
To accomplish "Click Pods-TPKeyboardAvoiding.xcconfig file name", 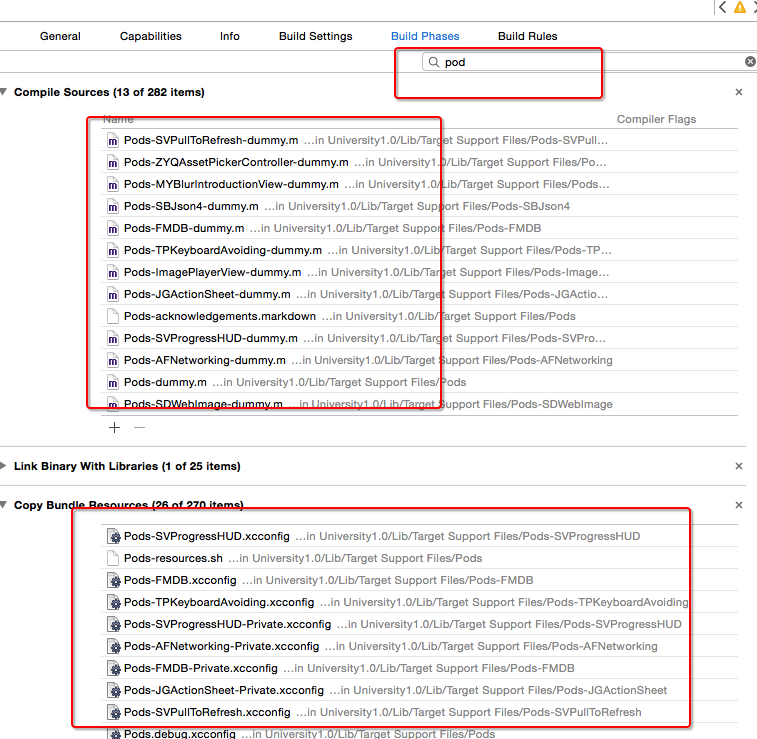I will (219, 602).
